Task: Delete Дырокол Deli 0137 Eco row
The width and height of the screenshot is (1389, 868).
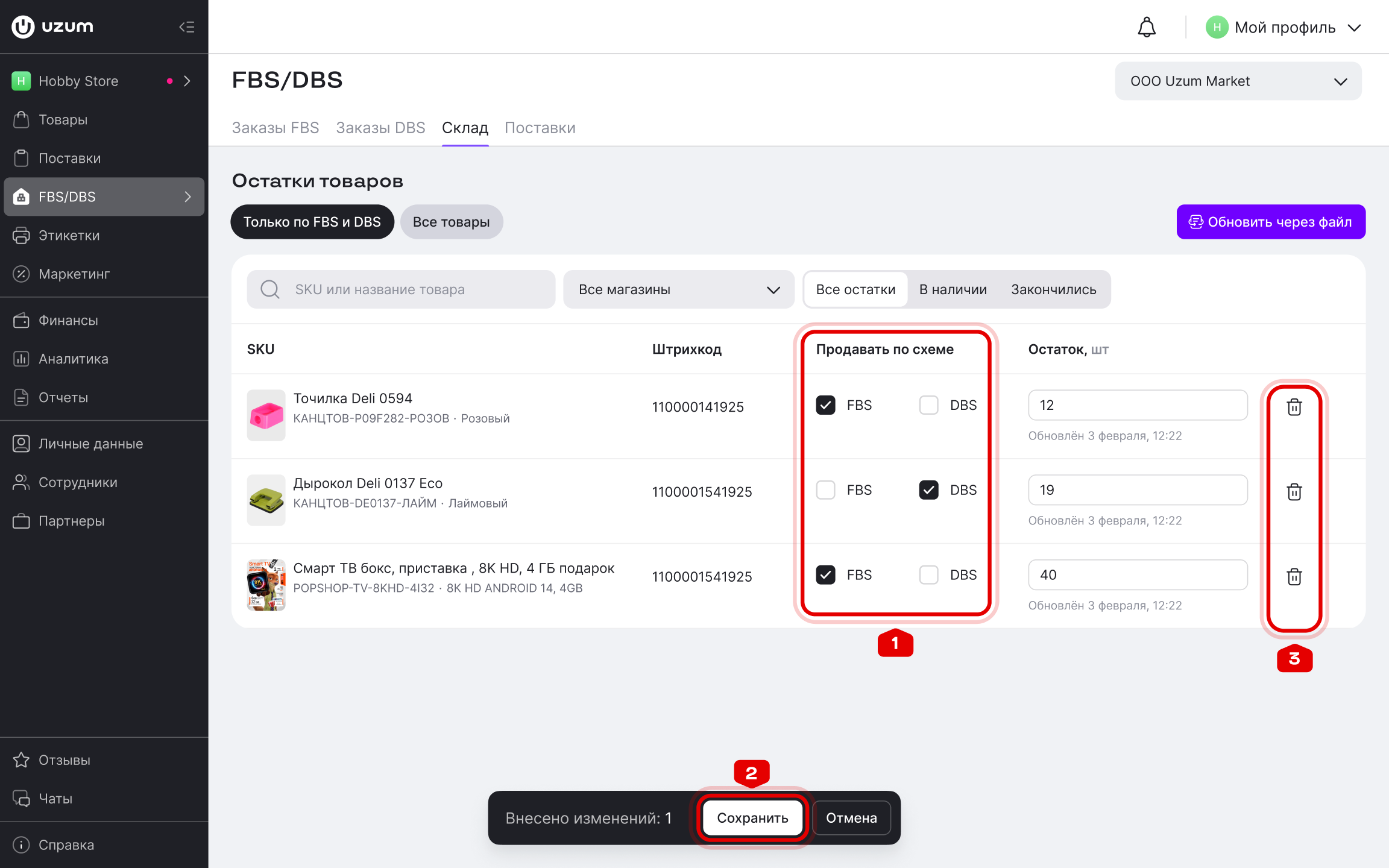Action: [x=1294, y=492]
